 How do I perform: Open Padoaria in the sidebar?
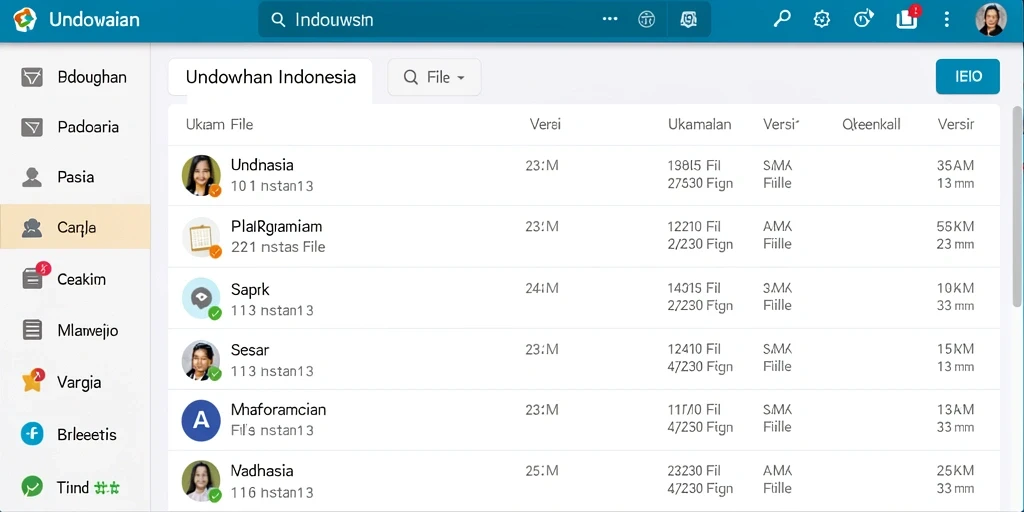(75, 127)
